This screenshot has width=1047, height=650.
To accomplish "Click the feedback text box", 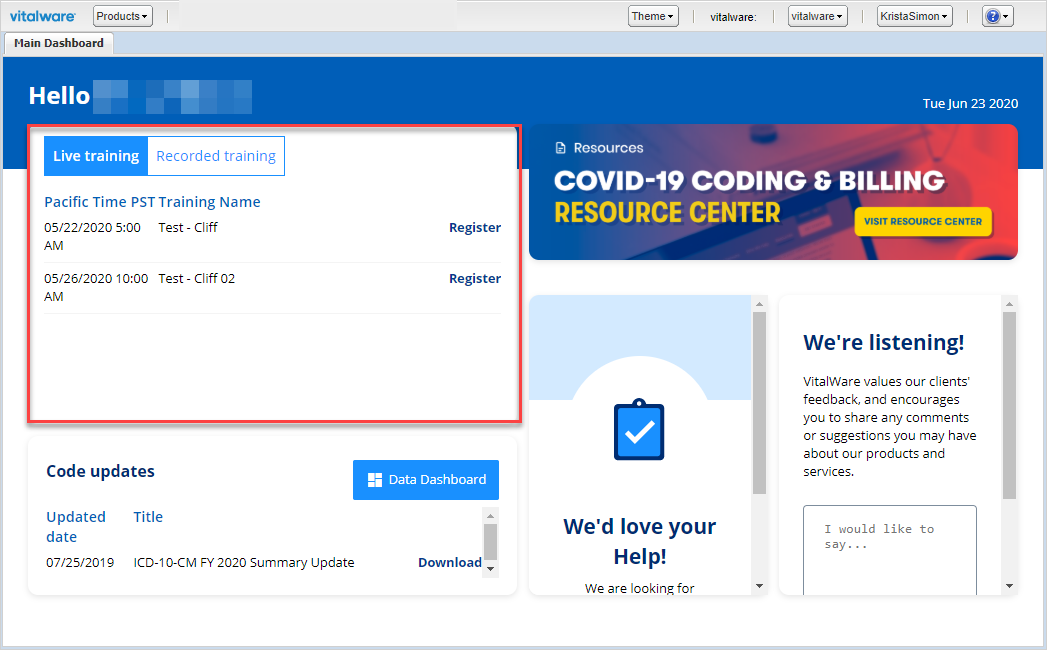I will [x=889, y=548].
